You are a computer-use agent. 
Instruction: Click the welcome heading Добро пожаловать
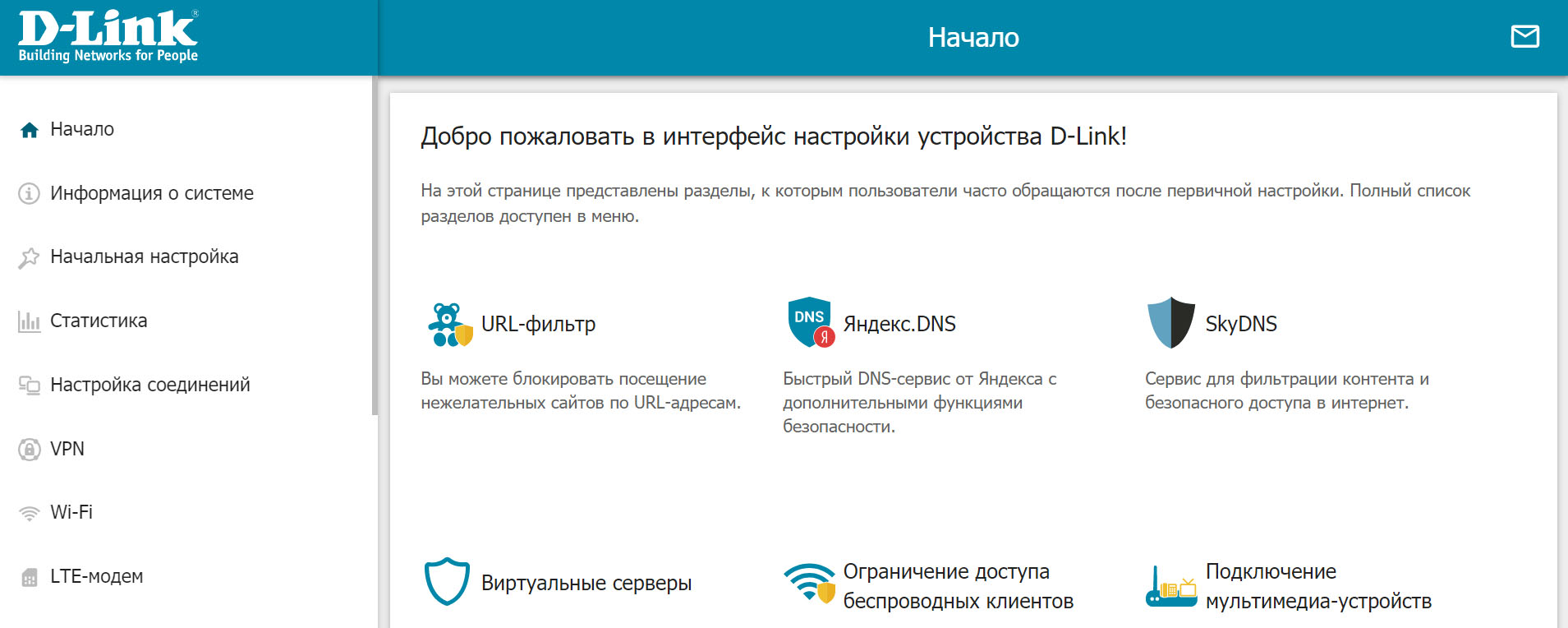774,136
